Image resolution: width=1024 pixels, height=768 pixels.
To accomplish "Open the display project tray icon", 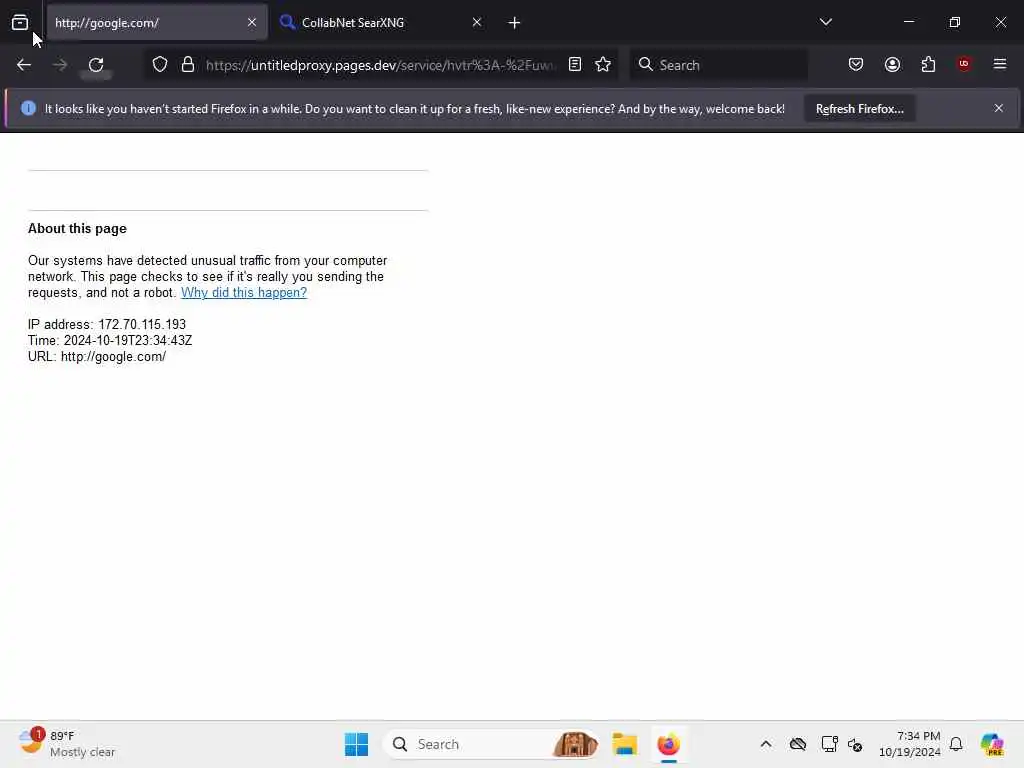I will coord(829,744).
